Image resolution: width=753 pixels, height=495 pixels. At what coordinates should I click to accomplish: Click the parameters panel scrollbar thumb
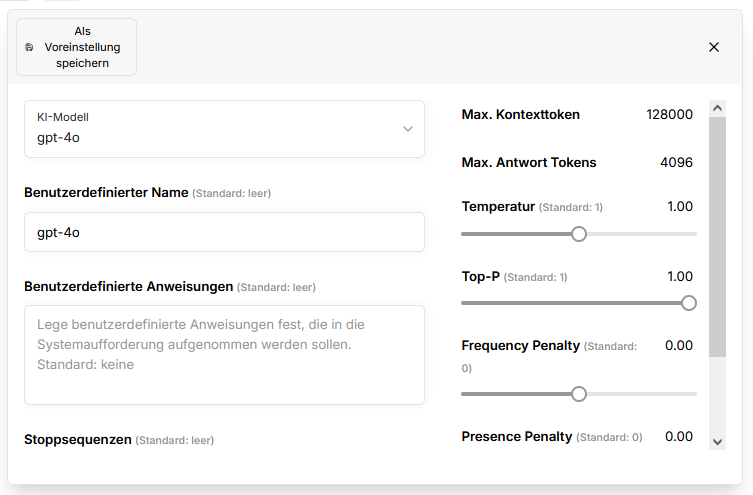pos(717,235)
